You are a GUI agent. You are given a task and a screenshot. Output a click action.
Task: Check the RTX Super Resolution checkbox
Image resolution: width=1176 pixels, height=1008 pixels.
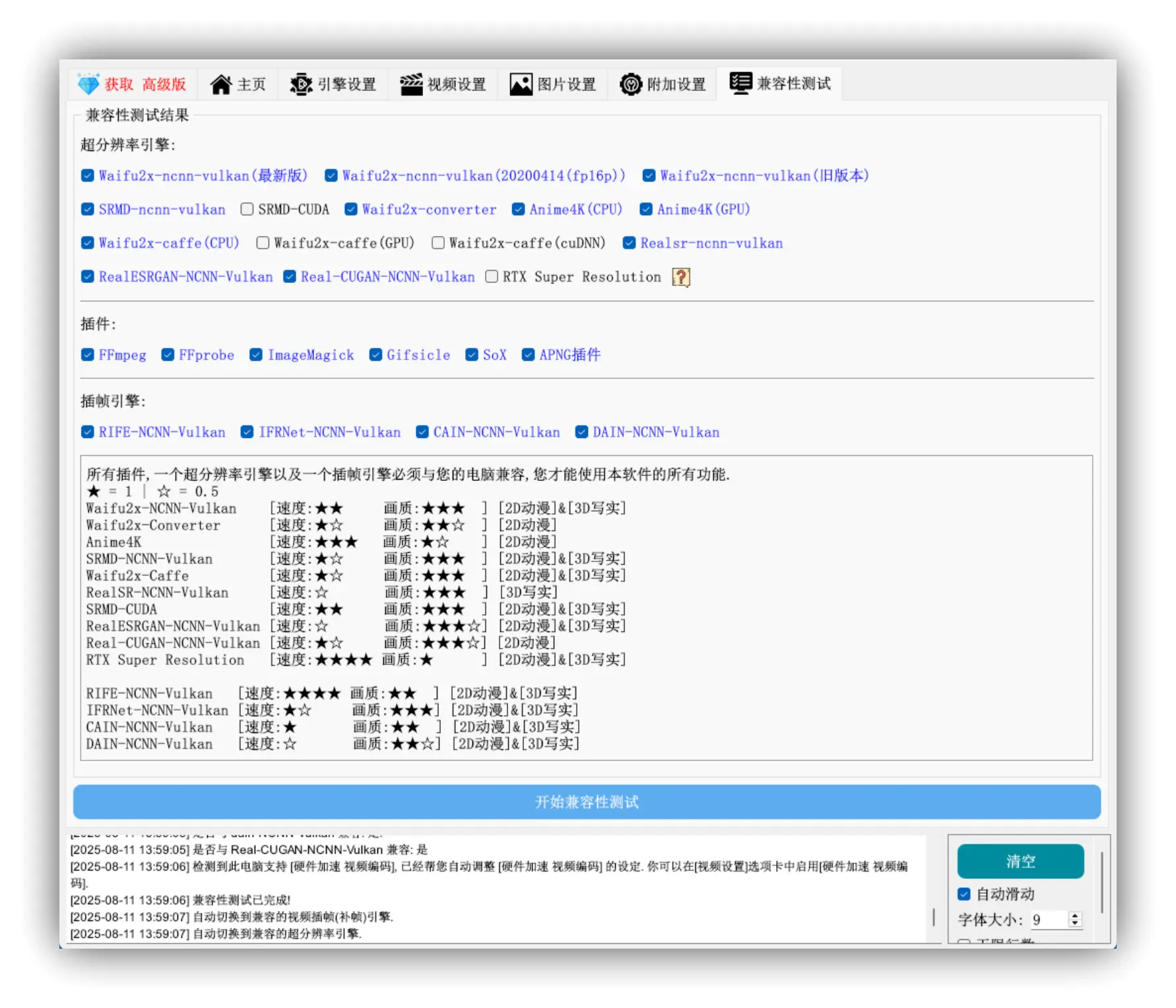[x=491, y=276]
